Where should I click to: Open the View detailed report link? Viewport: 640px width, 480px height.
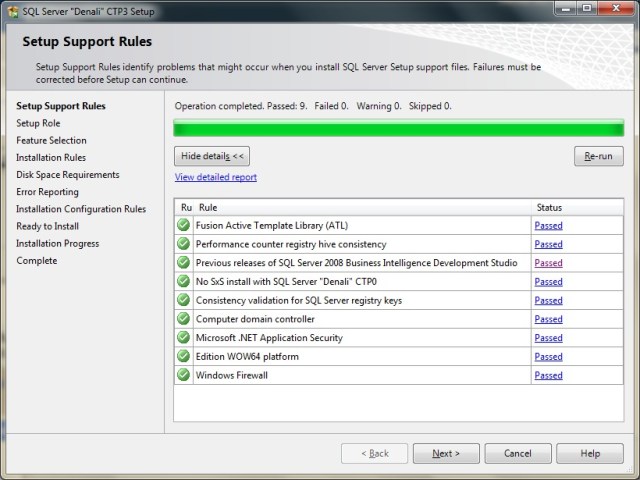215,177
